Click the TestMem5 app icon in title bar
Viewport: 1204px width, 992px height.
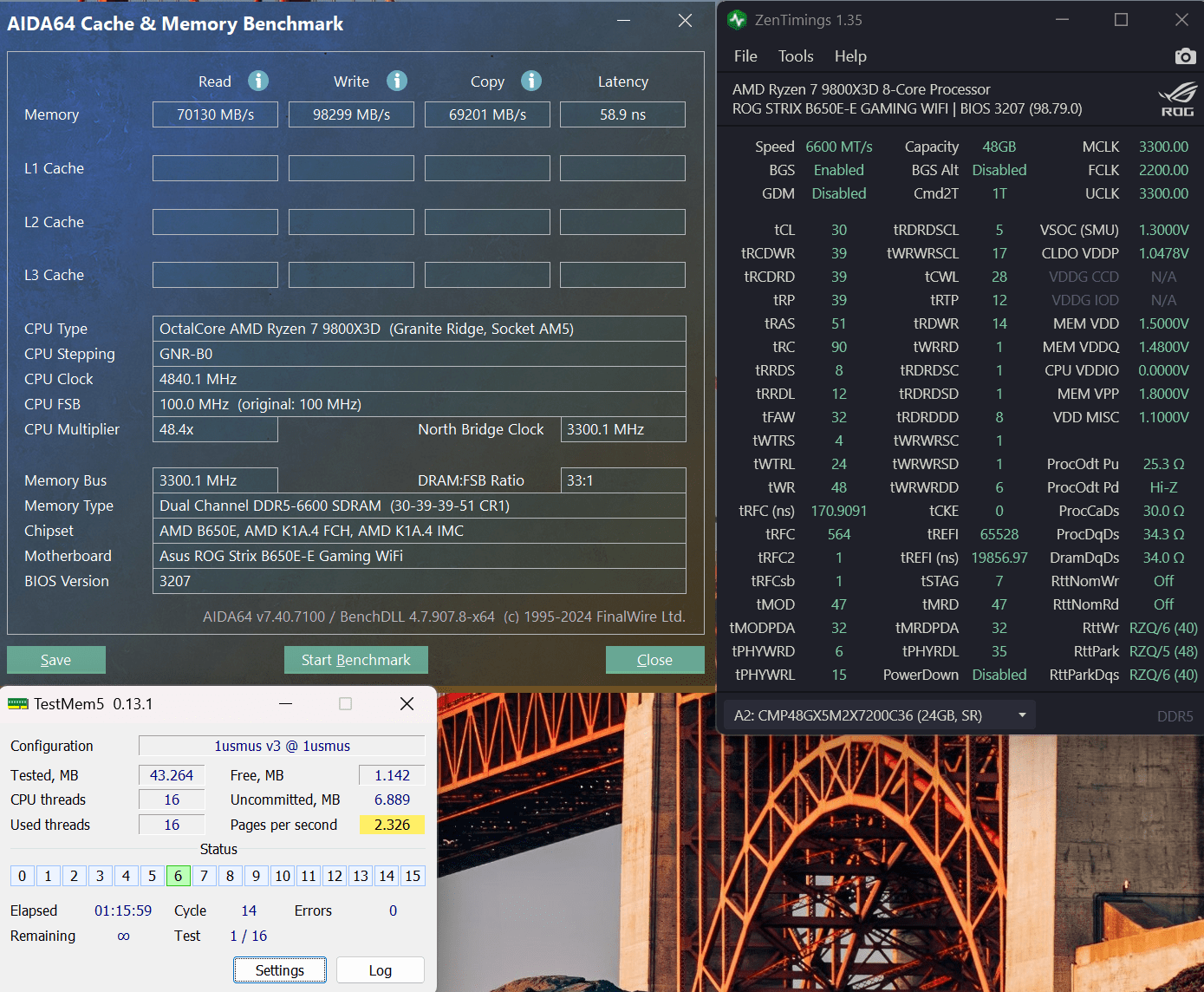18,704
